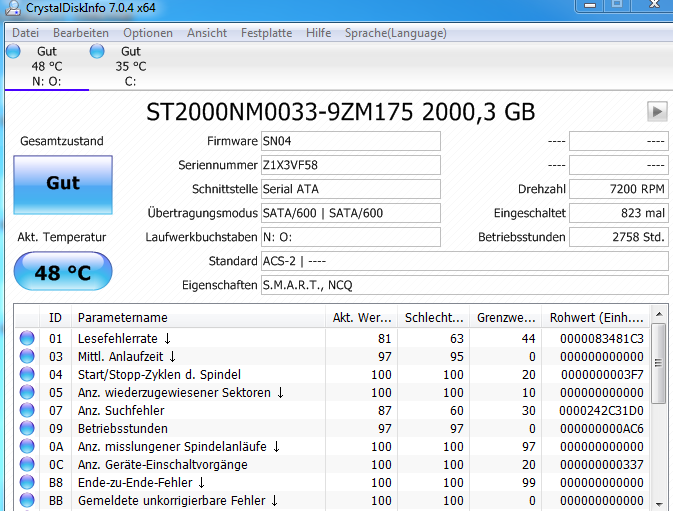The height and width of the screenshot is (511, 673).
Task: Click the Laufwerkbuchstaben field N: O:
Action: [351, 237]
